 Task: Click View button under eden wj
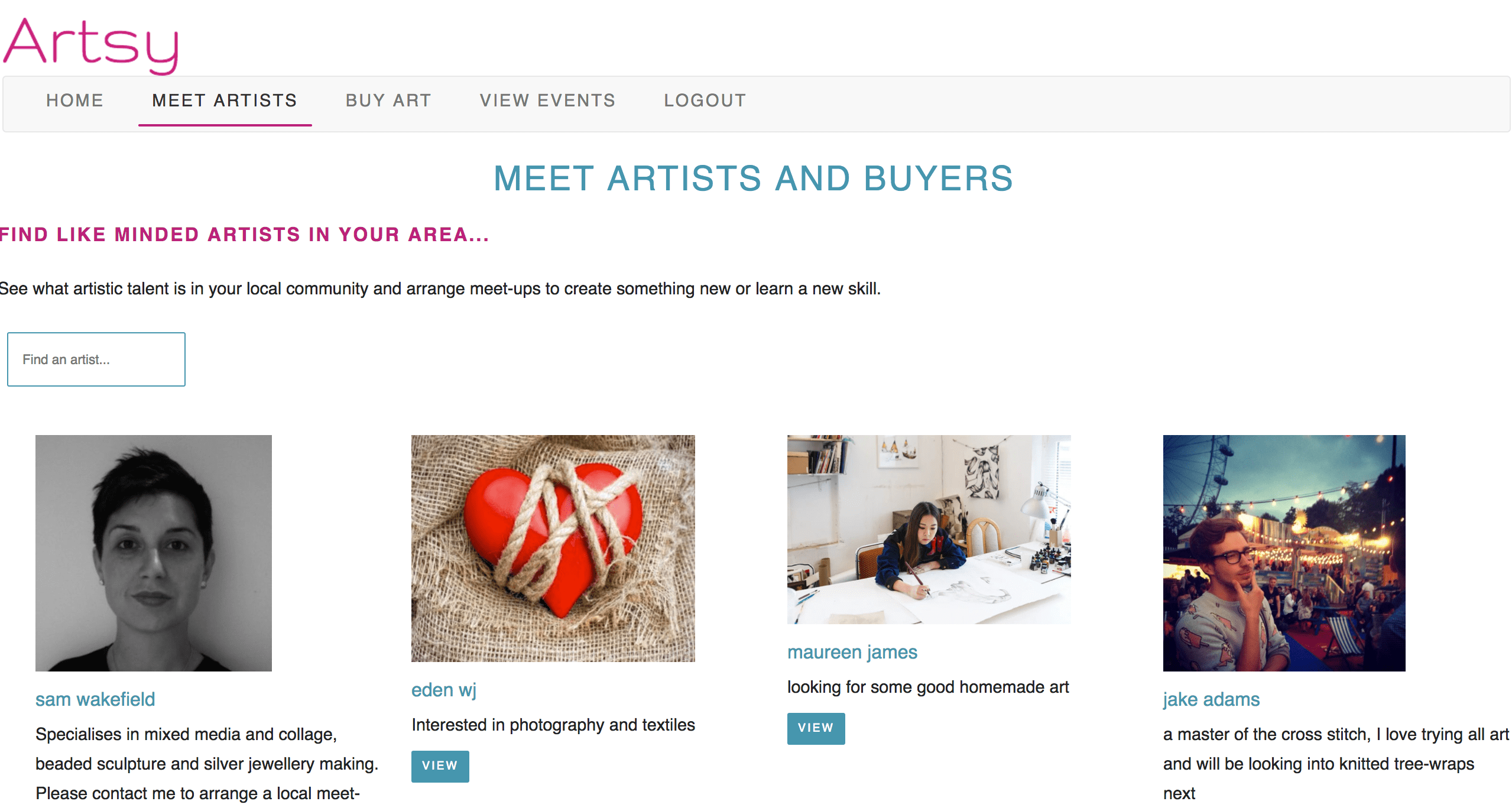click(440, 766)
